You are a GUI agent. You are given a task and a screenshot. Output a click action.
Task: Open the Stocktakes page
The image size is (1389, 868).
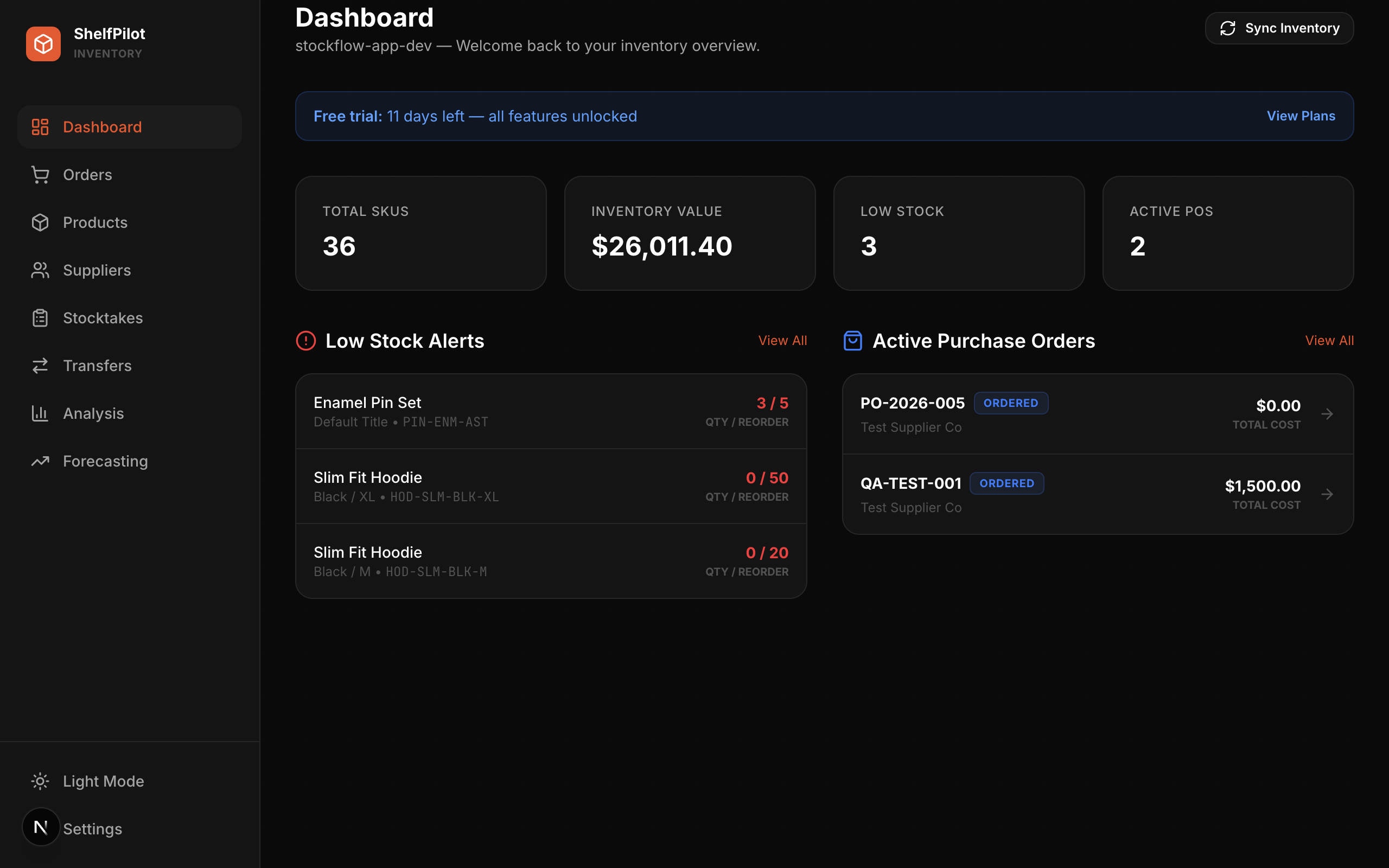[130, 317]
